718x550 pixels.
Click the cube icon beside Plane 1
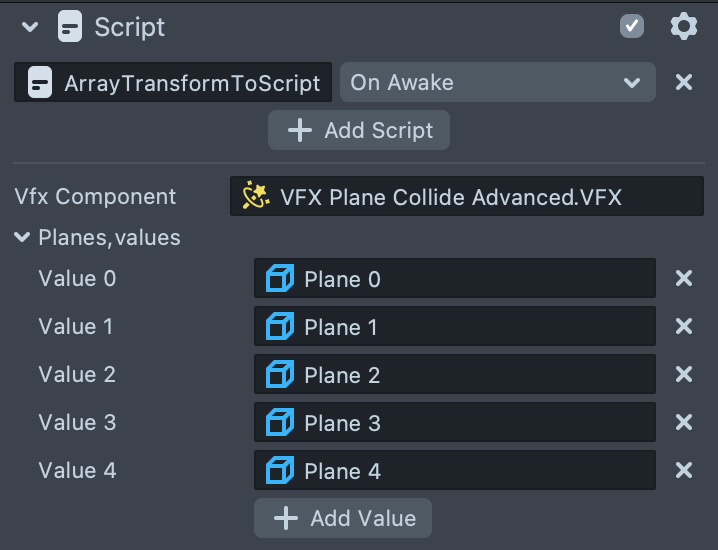coord(280,327)
